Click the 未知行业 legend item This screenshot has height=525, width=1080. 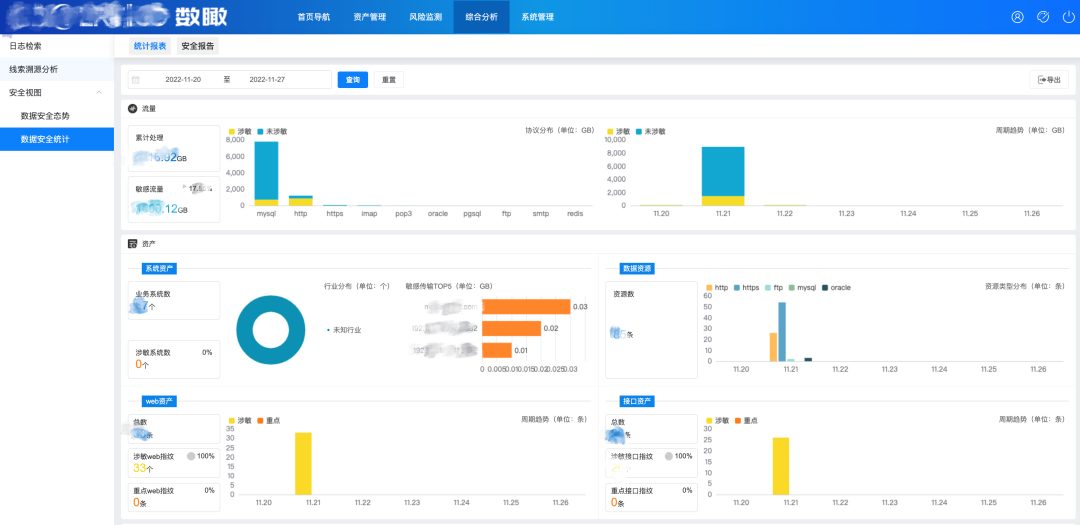pos(344,330)
